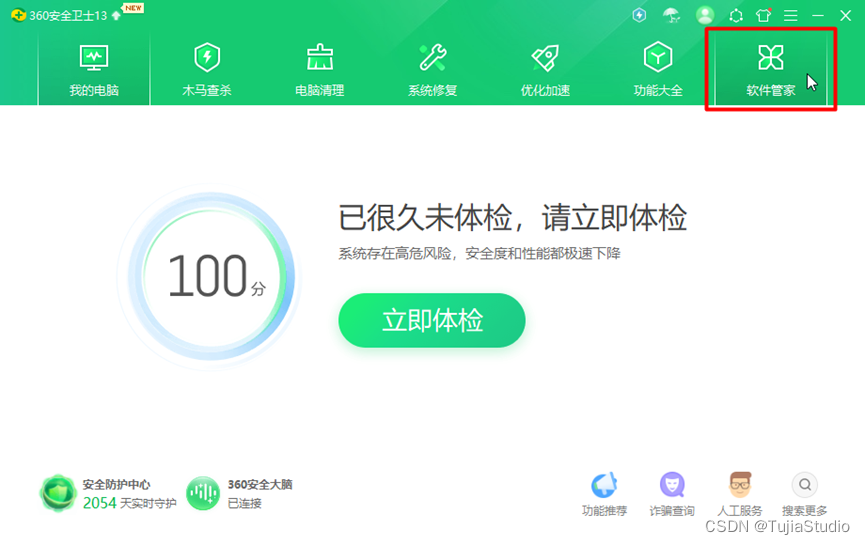Open the hamburger main menu
The width and height of the screenshot is (865, 545).
[791, 15]
